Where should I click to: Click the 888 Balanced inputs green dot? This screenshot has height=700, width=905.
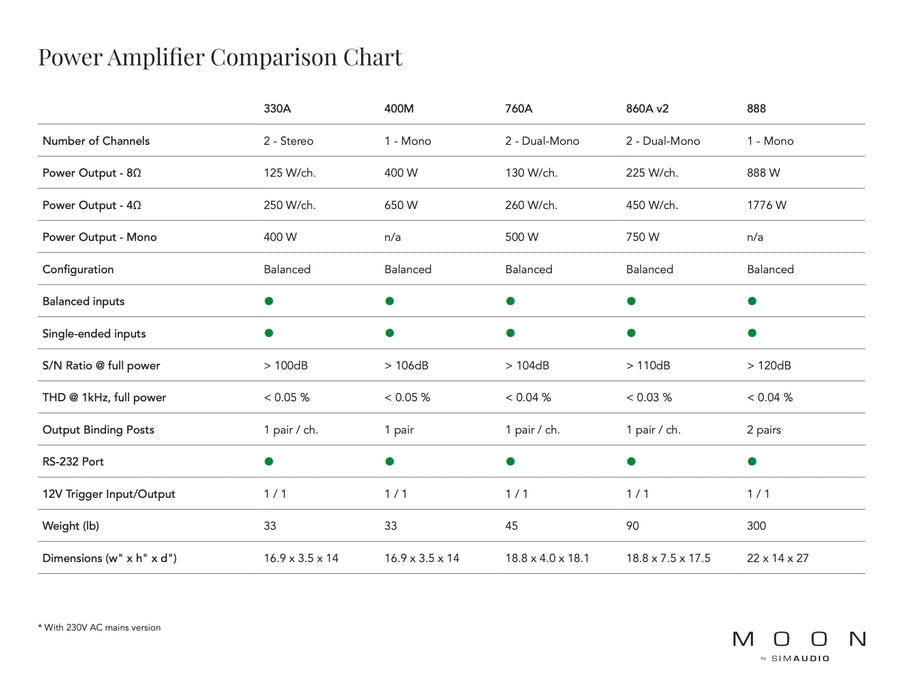pos(752,301)
